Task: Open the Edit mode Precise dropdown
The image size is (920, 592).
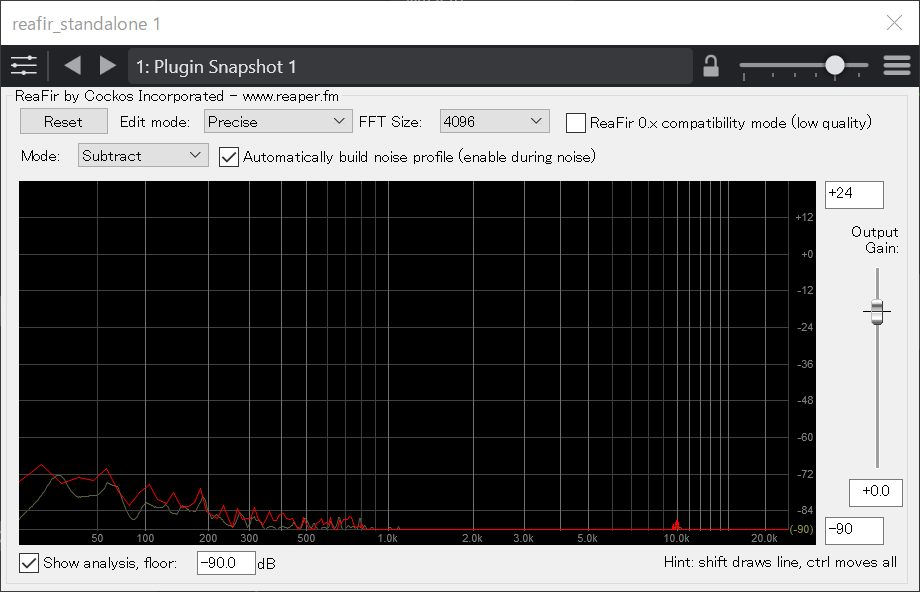Action: click(x=277, y=122)
